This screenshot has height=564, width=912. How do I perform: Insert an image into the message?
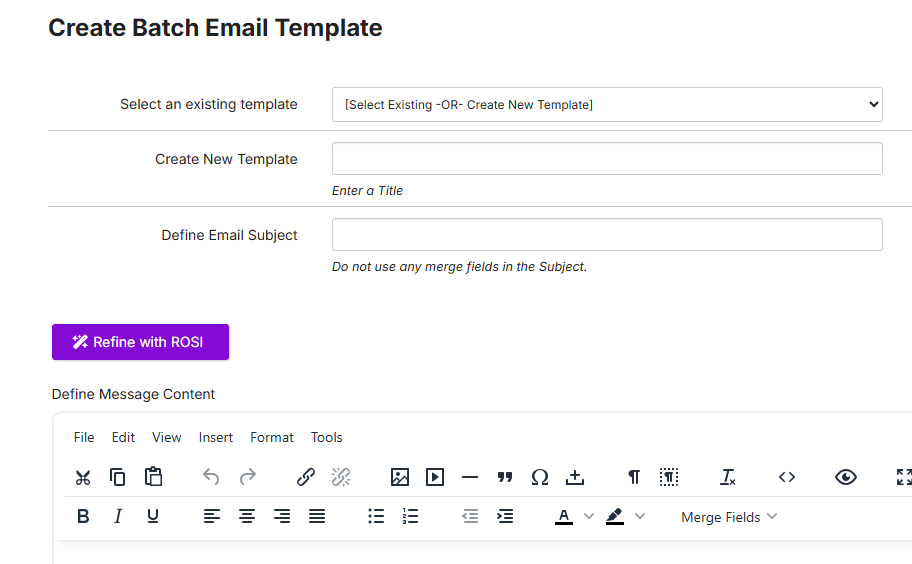pos(400,477)
